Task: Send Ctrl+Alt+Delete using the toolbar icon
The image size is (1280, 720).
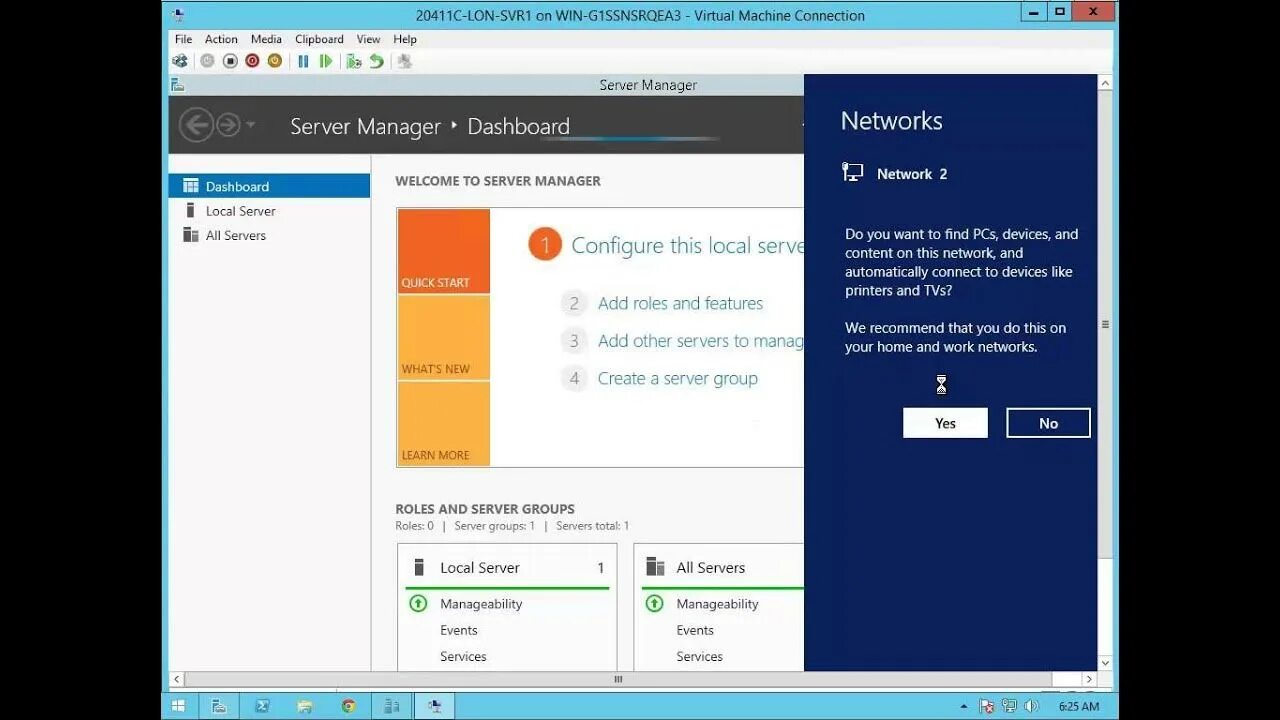Action: click(180, 61)
